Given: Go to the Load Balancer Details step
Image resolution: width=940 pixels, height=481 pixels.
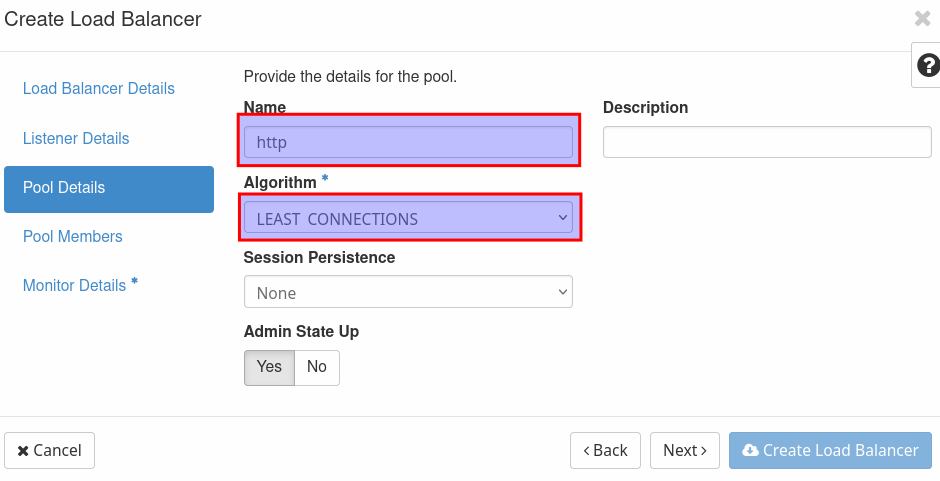Looking at the screenshot, I should (99, 89).
